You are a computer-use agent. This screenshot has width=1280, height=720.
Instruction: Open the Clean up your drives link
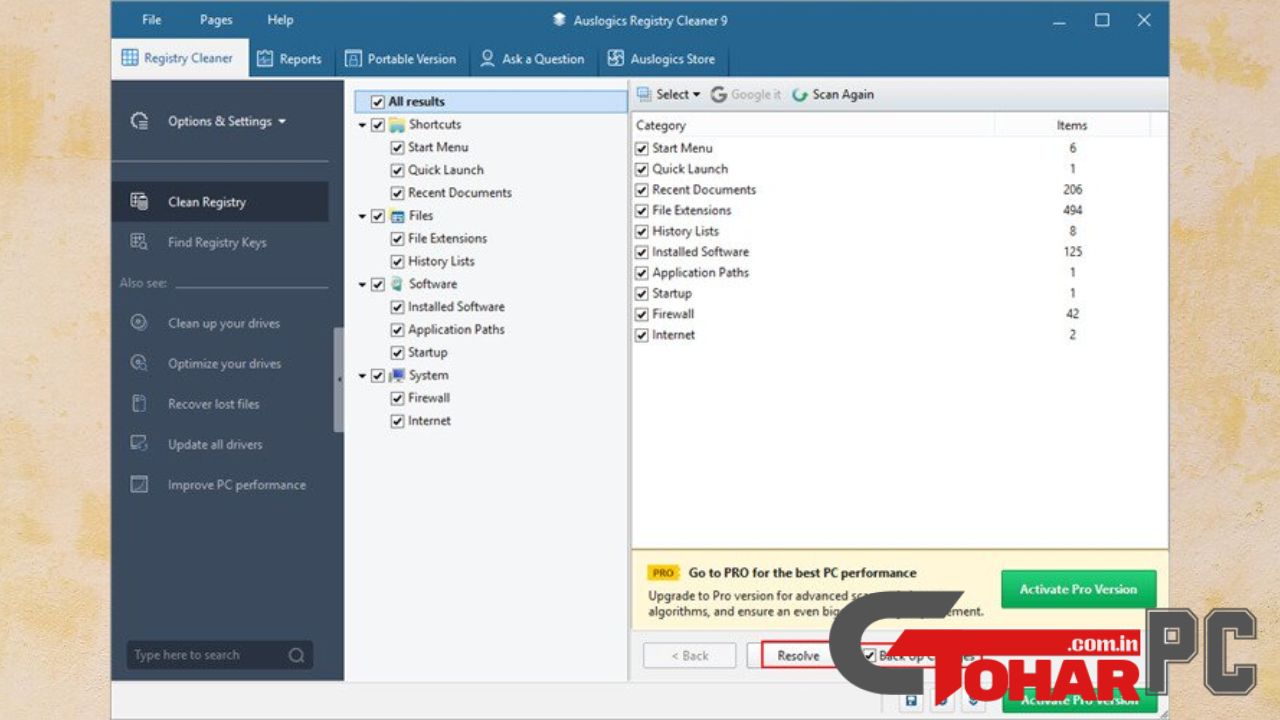pyautogui.click(x=224, y=323)
